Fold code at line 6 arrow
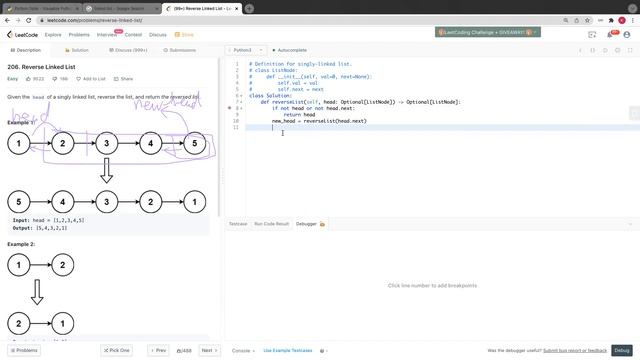This screenshot has height=360, width=640. (x=241, y=96)
